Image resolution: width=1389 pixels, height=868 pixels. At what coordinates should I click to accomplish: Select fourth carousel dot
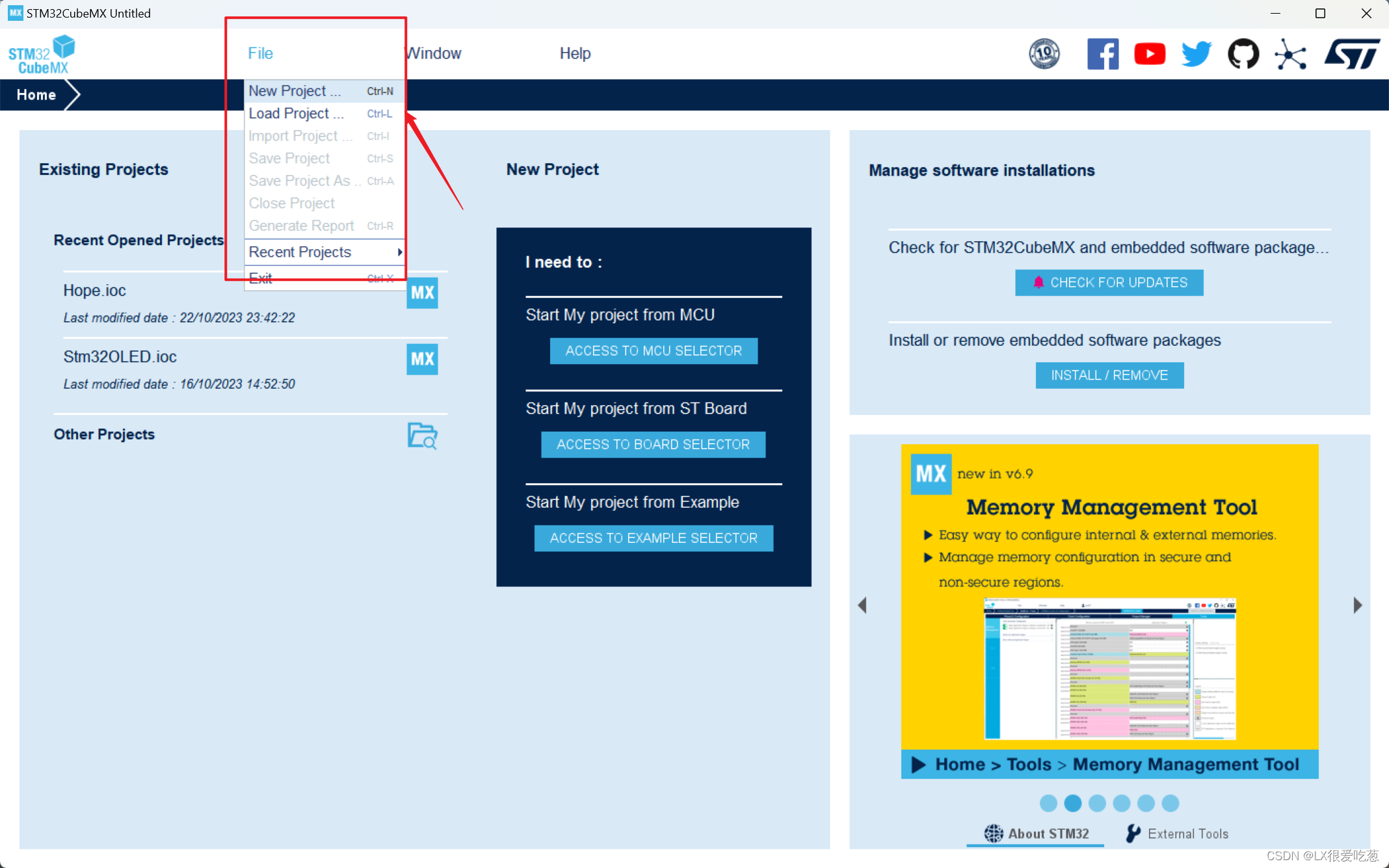pyautogui.click(x=1122, y=803)
